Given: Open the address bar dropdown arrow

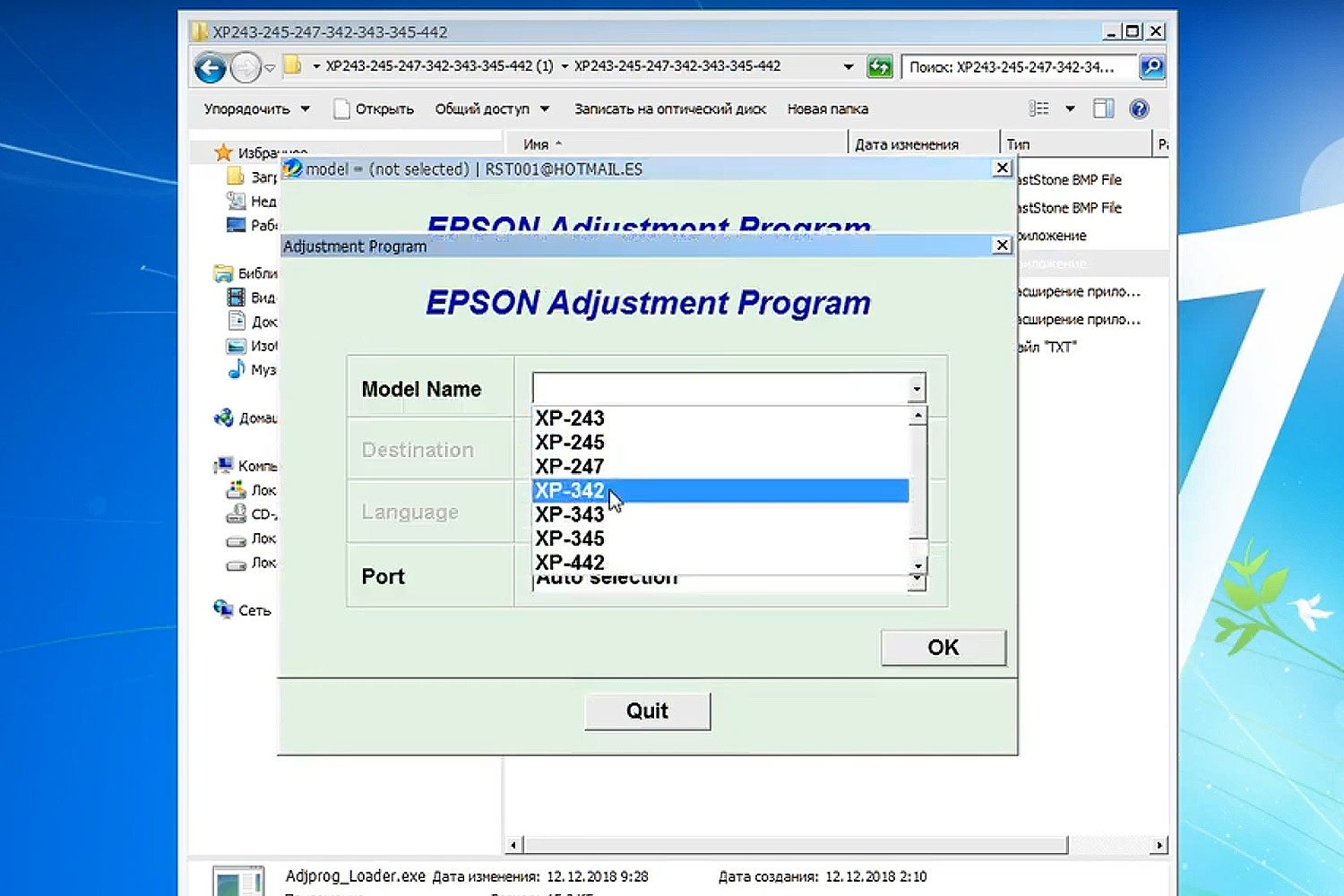Looking at the screenshot, I should point(848,67).
